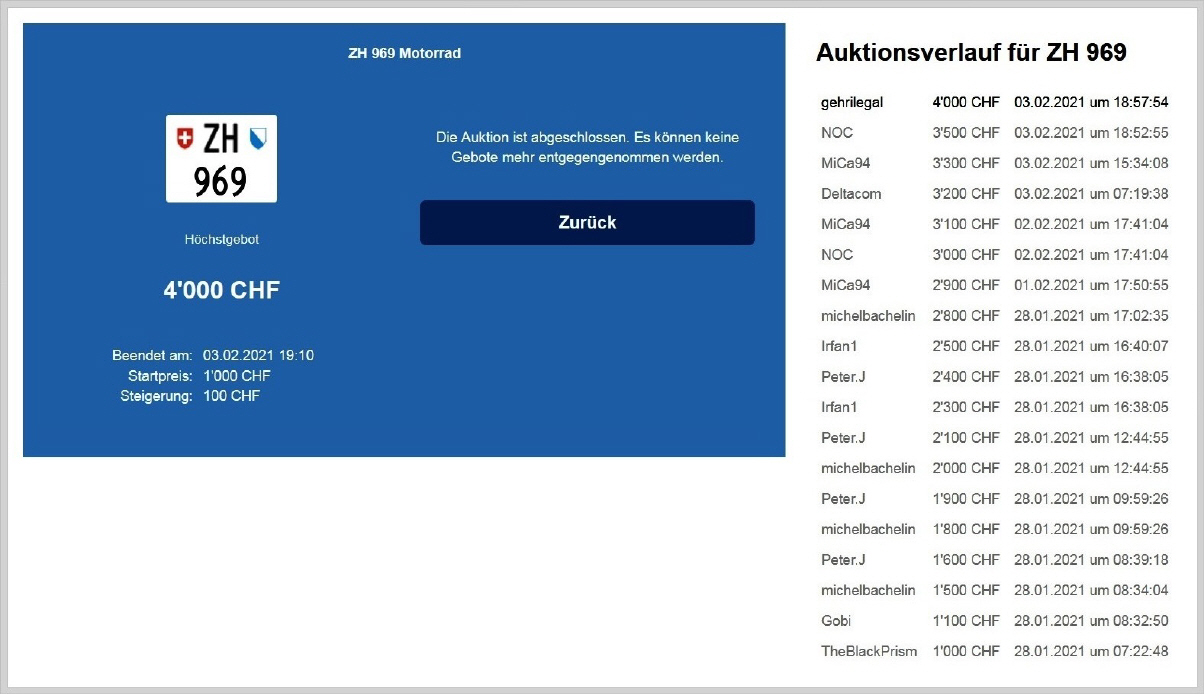Click the Swiss cross emblem on the plate
This screenshot has height=694, width=1204.
[x=184, y=139]
